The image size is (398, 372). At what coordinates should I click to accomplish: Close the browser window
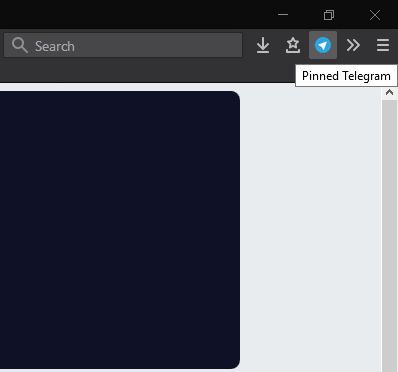(375, 14)
